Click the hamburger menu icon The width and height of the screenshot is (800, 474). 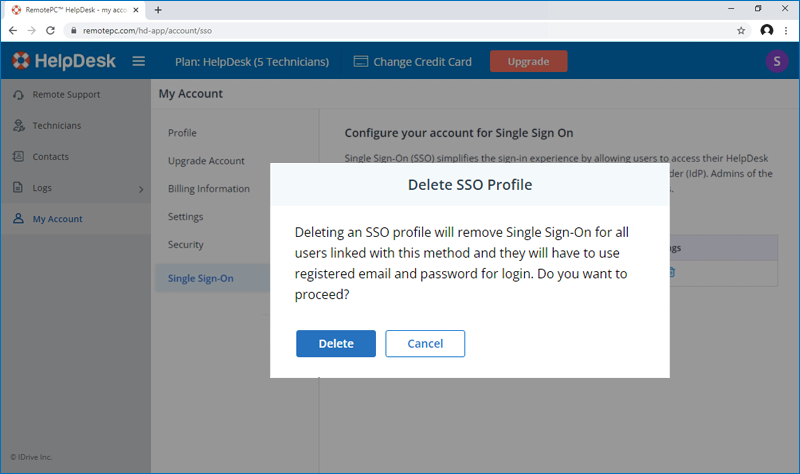pos(139,61)
